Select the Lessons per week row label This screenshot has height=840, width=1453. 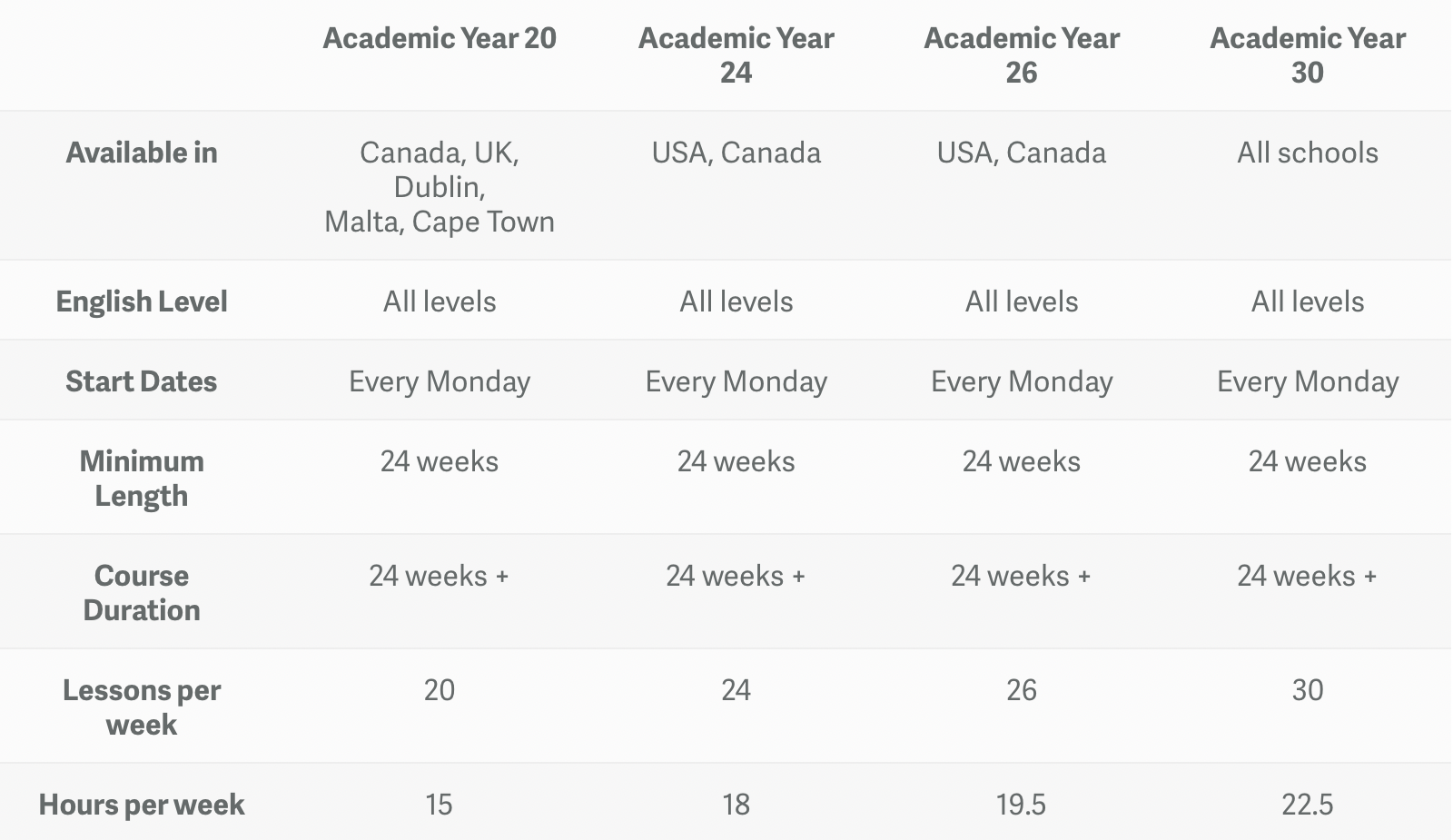coord(142,707)
